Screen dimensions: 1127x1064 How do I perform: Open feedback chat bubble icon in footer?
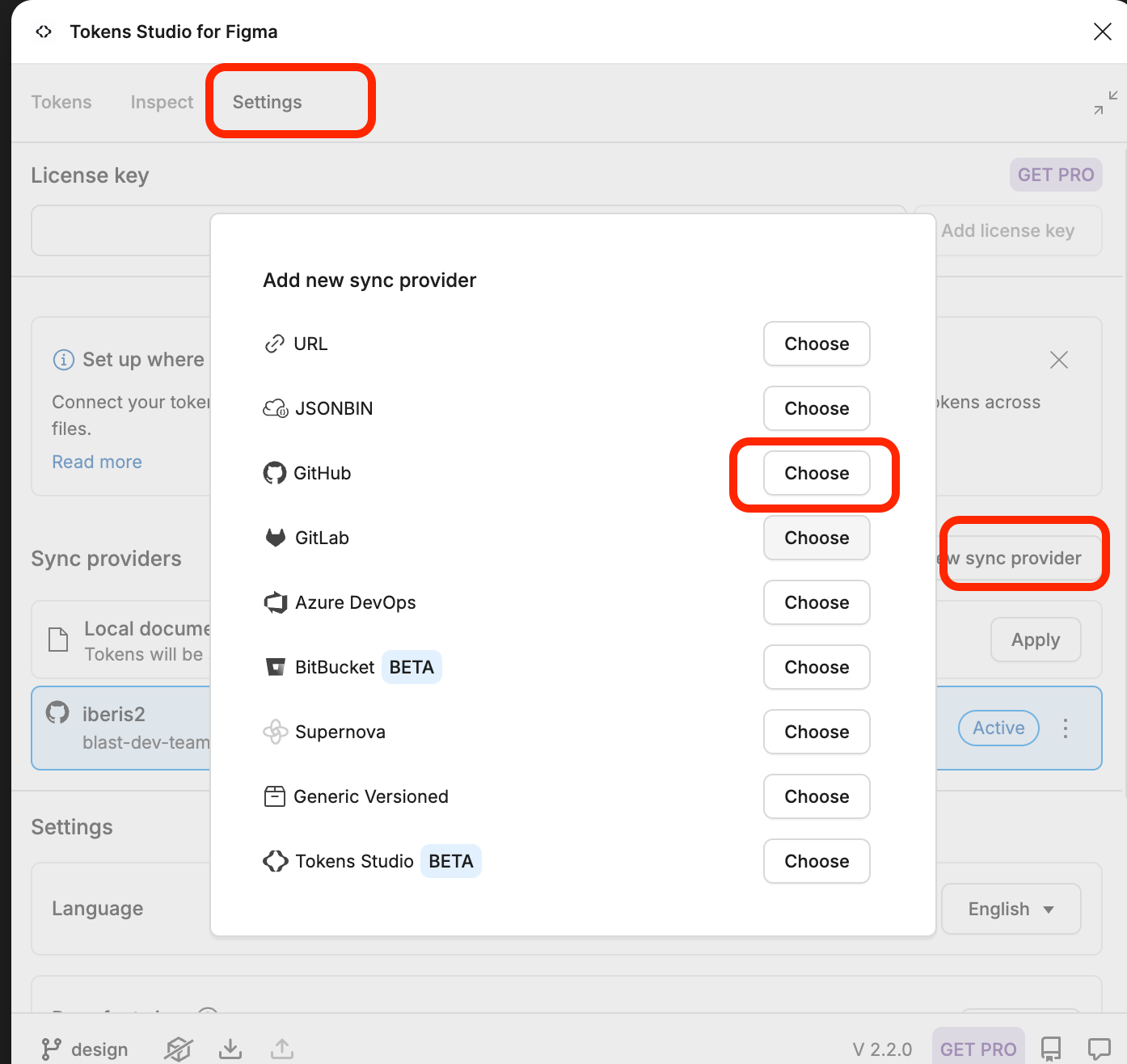(x=1100, y=1049)
